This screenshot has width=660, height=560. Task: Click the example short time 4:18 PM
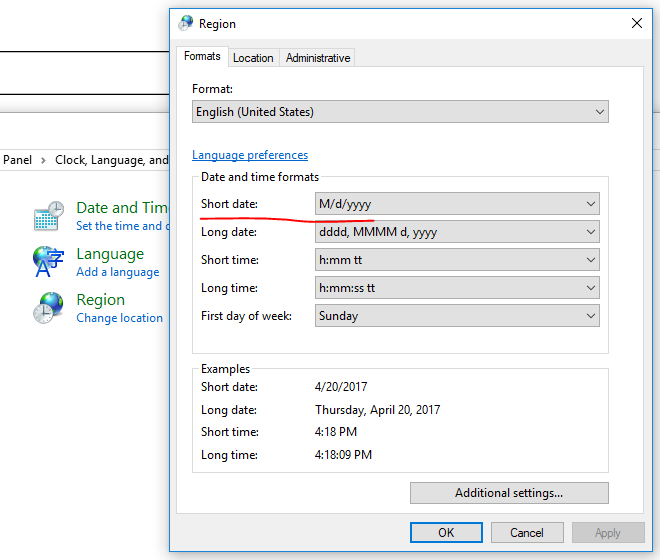coord(336,432)
